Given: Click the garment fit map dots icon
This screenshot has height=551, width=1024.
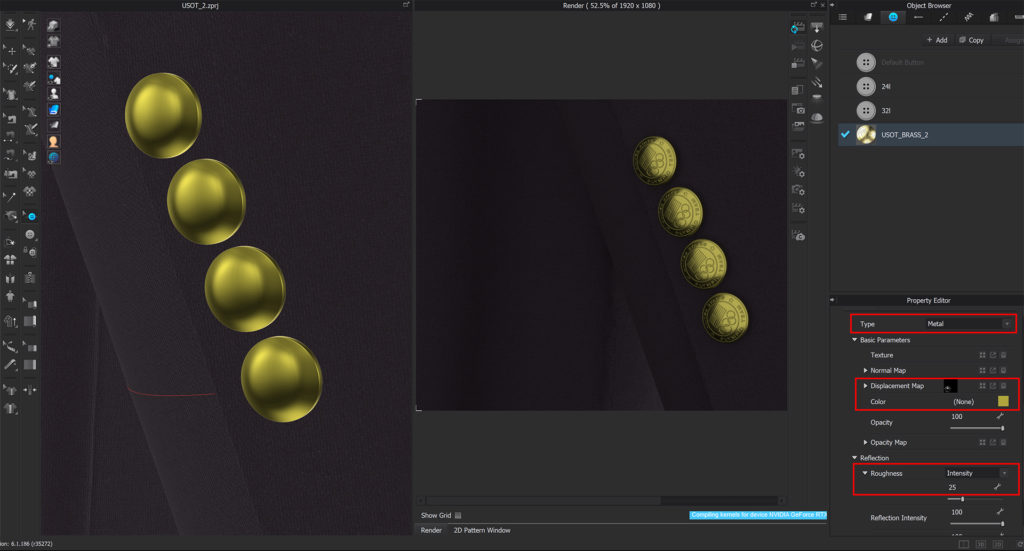Looking at the screenshot, I should tap(54, 79).
